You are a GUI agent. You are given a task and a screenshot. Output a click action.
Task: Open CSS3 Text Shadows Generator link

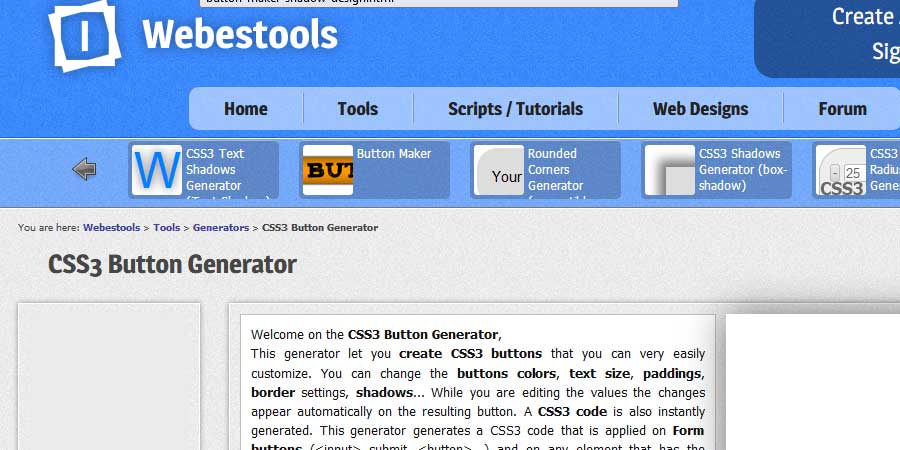coord(228,174)
